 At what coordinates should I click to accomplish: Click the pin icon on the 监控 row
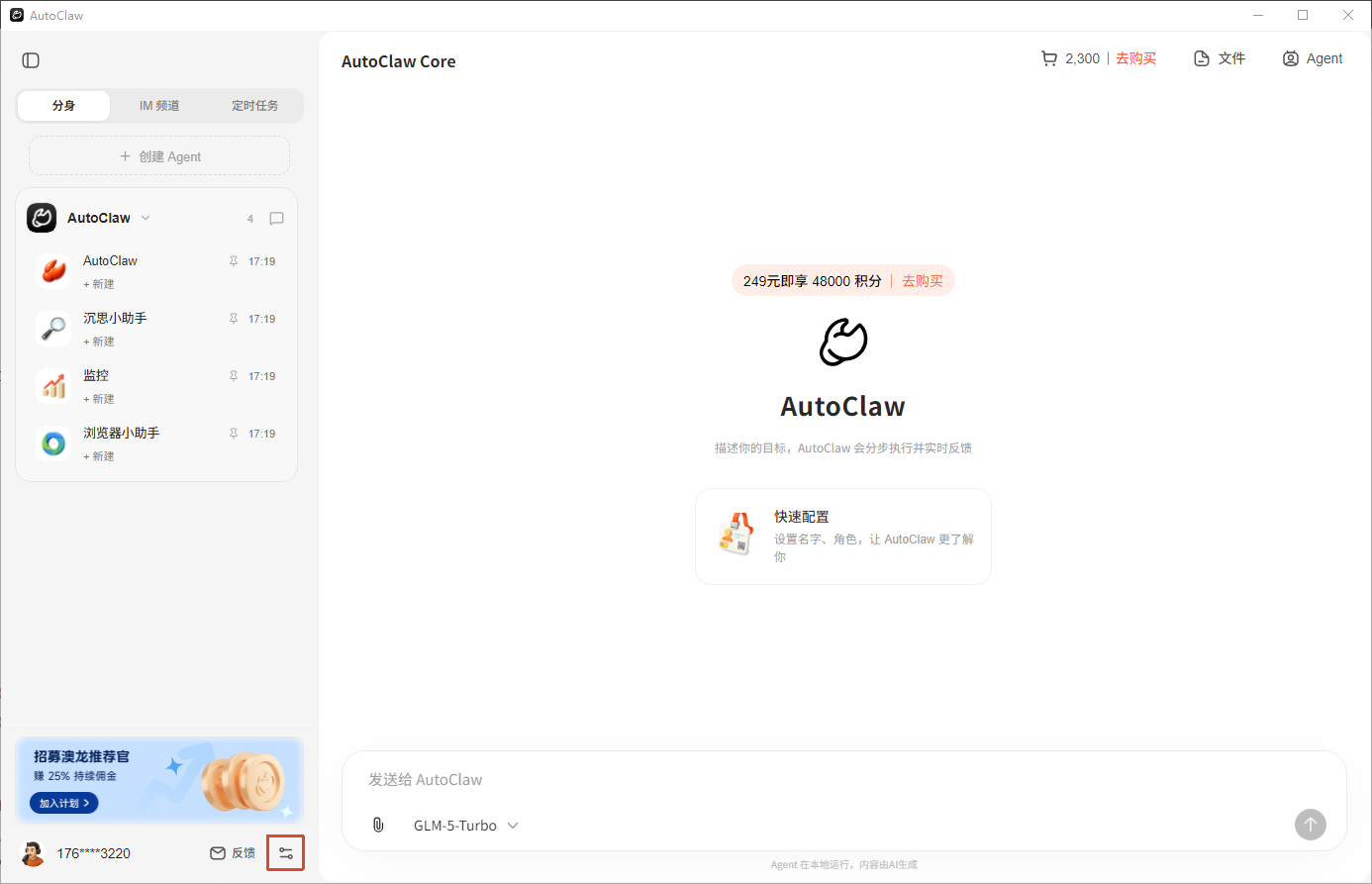pos(234,376)
